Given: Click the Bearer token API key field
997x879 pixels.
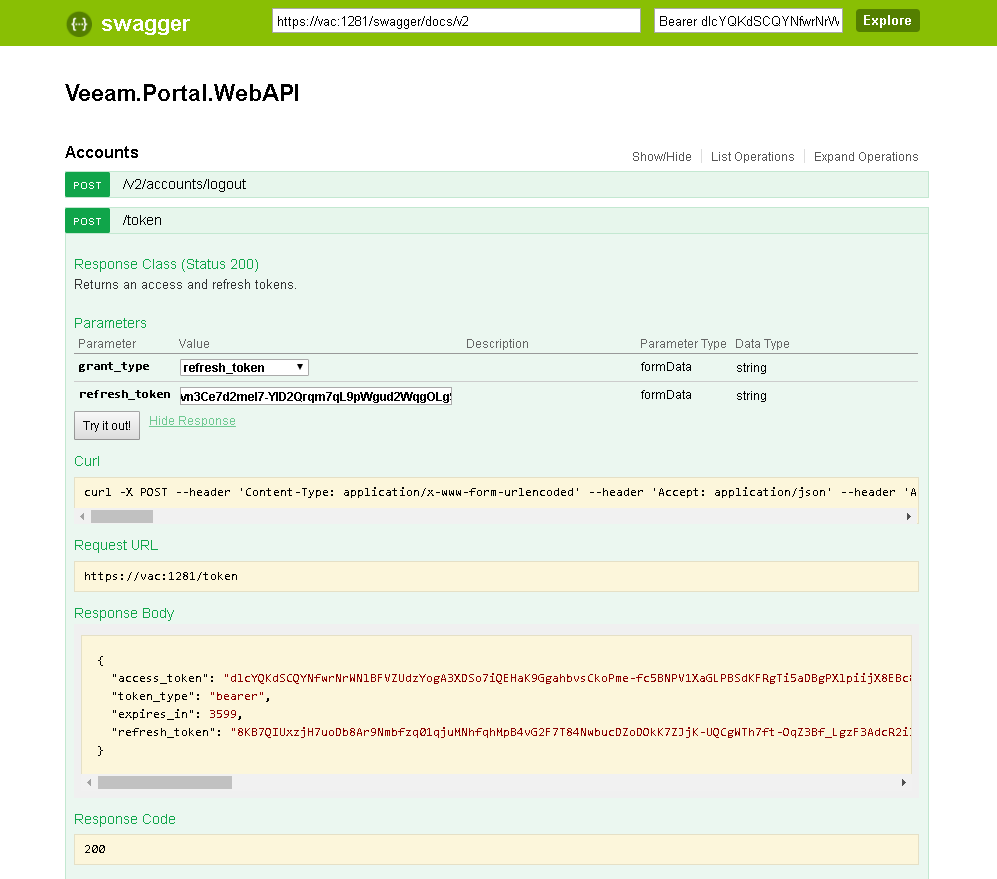Looking at the screenshot, I should pos(749,21).
